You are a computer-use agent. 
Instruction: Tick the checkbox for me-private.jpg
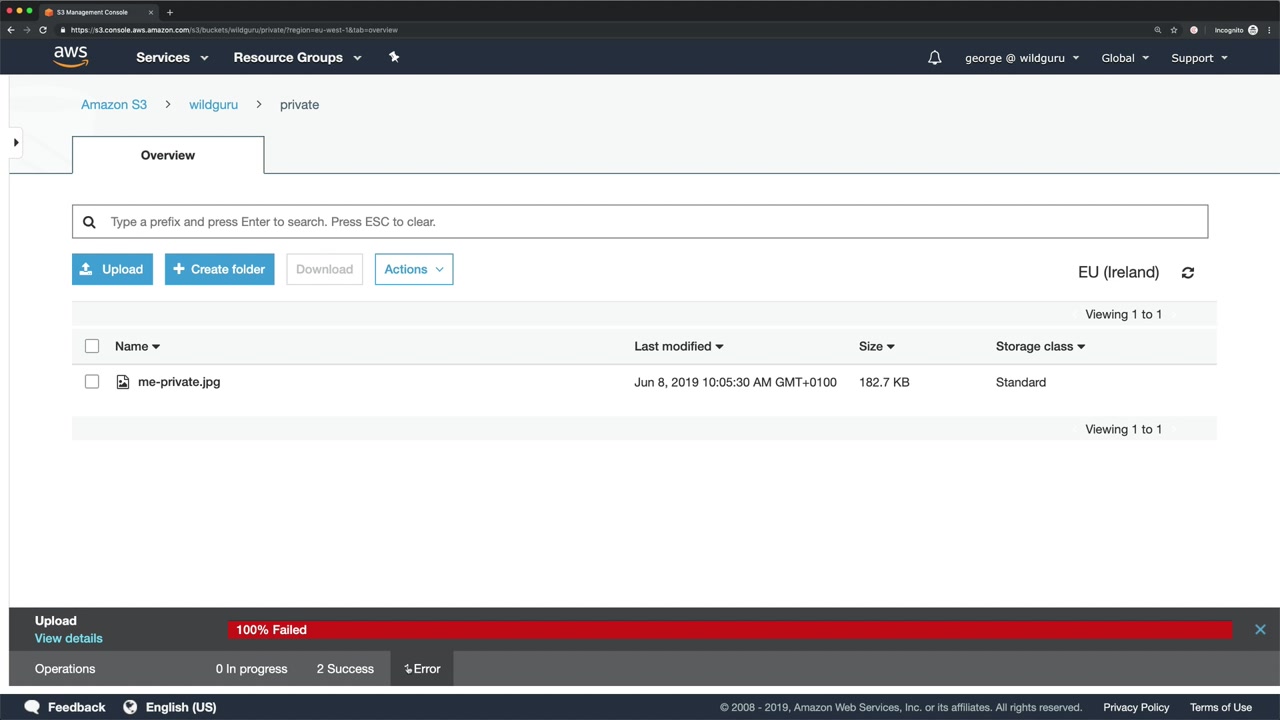click(x=92, y=382)
